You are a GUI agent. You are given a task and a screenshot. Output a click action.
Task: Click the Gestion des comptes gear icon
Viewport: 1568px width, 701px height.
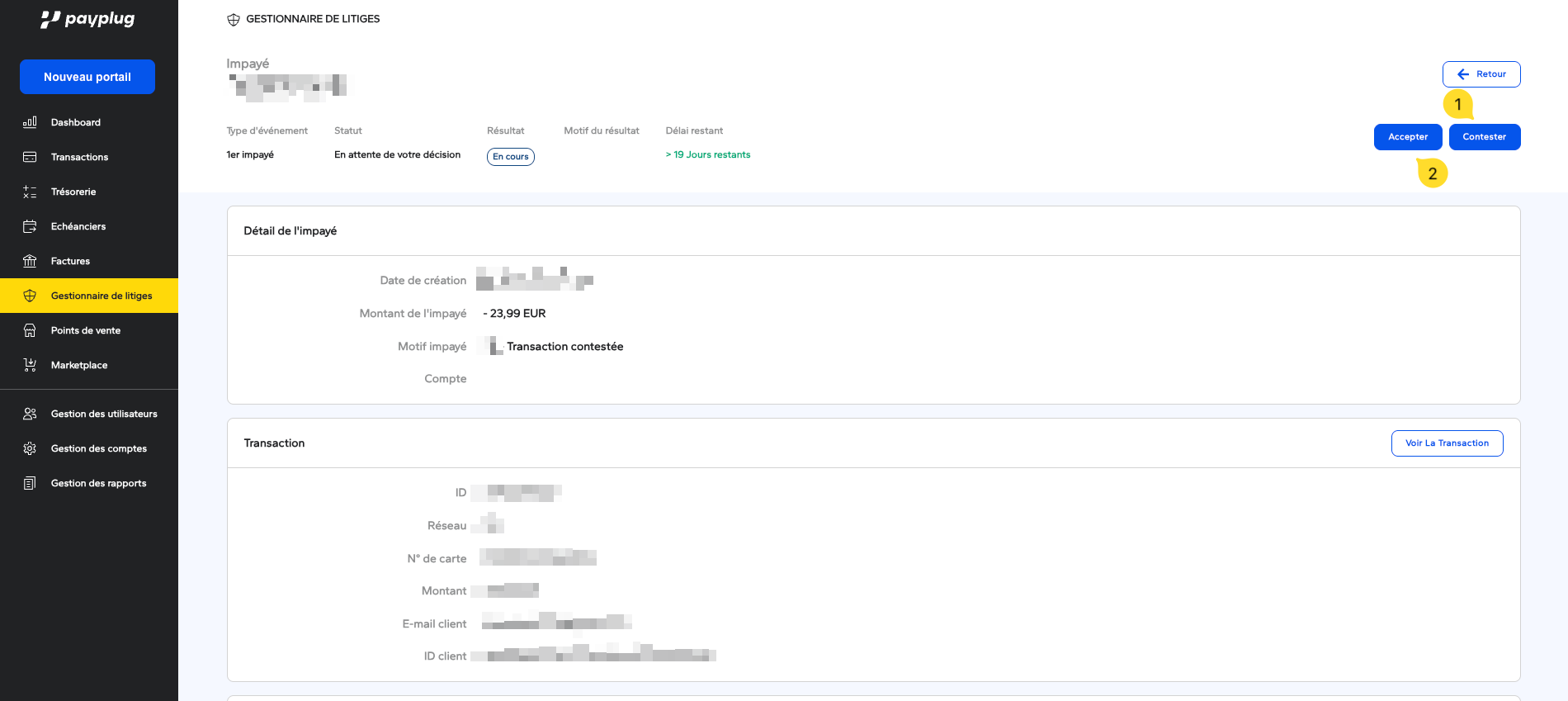30,448
